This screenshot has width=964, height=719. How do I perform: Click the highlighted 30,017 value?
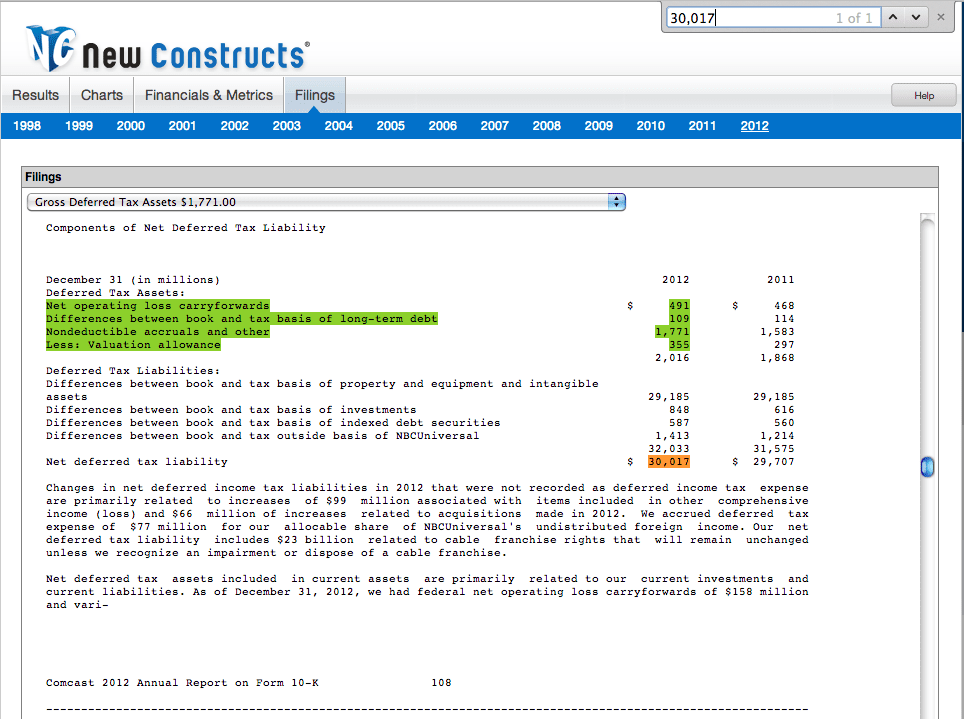pos(669,462)
